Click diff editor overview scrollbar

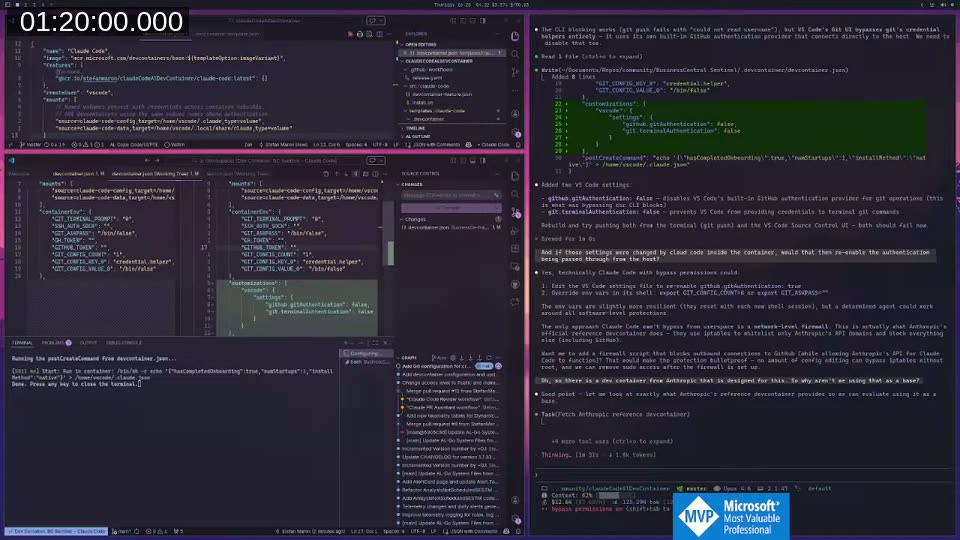pyautogui.click(x=390, y=252)
